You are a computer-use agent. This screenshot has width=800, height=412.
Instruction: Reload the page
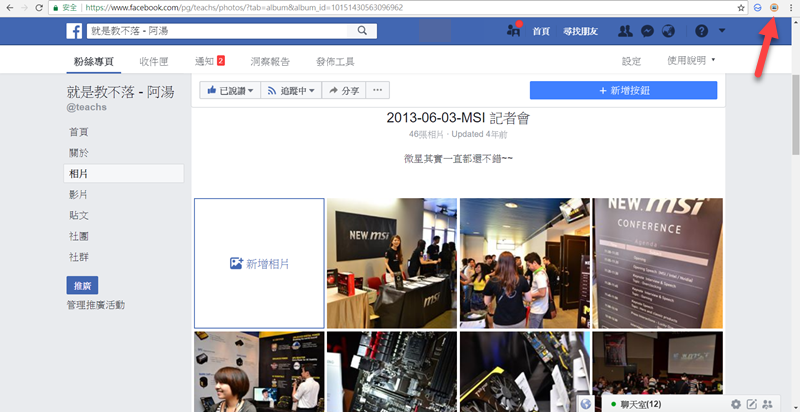tap(39, 8)
